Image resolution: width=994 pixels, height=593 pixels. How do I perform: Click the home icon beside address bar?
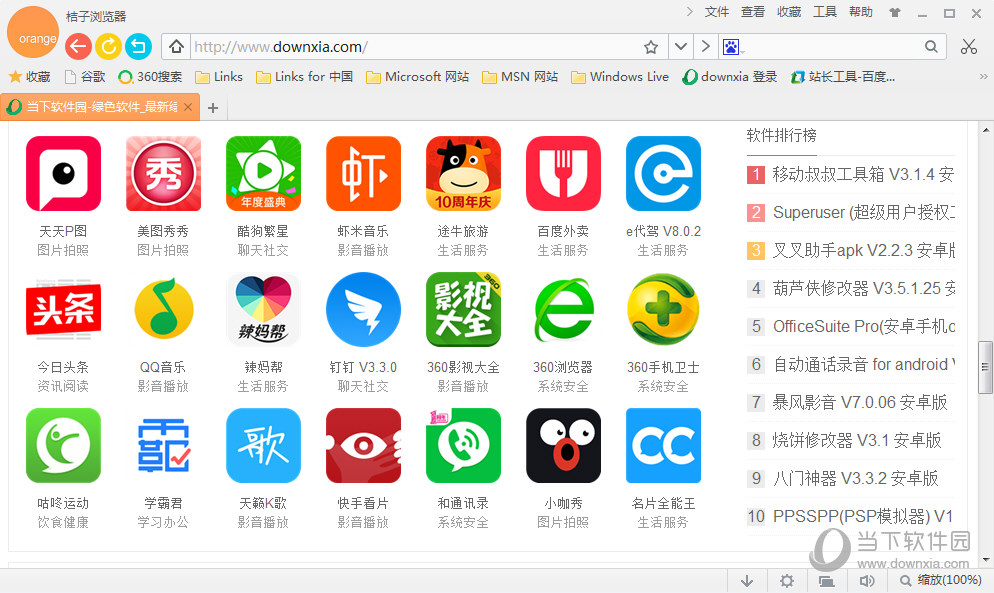[176, 46]
